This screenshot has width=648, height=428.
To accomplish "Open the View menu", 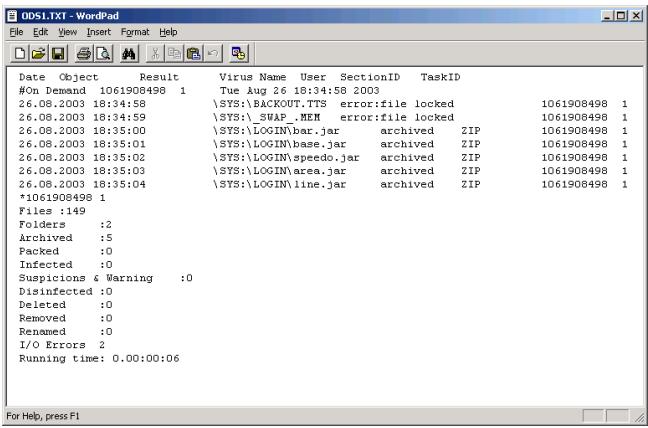I will [x=67, y=32].
